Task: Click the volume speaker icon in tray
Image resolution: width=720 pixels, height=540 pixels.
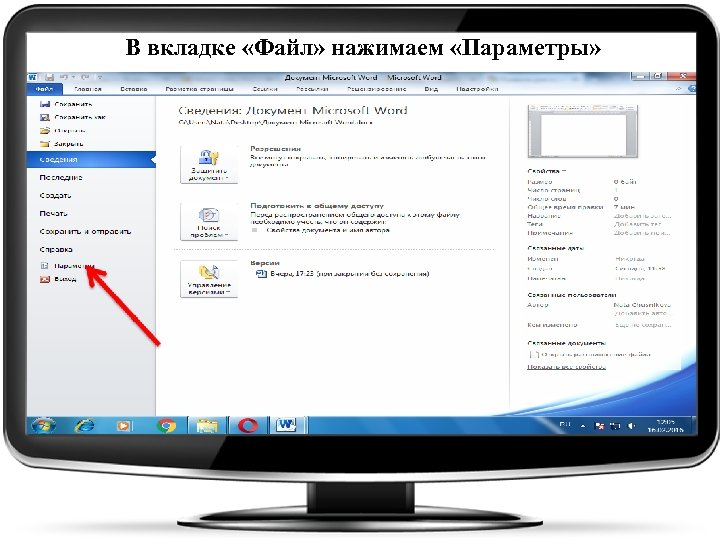Action: 632,426
